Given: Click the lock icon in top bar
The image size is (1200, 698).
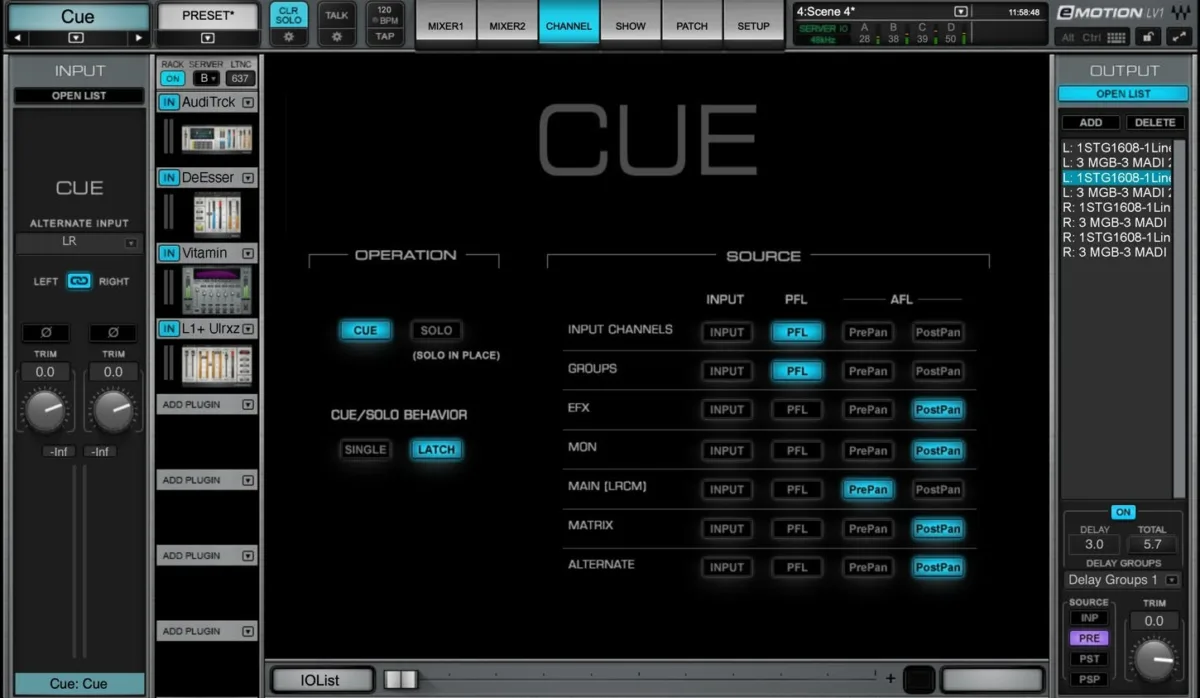Looking at the screenshot, I should pyautogui.click(x=1150, y=37).
